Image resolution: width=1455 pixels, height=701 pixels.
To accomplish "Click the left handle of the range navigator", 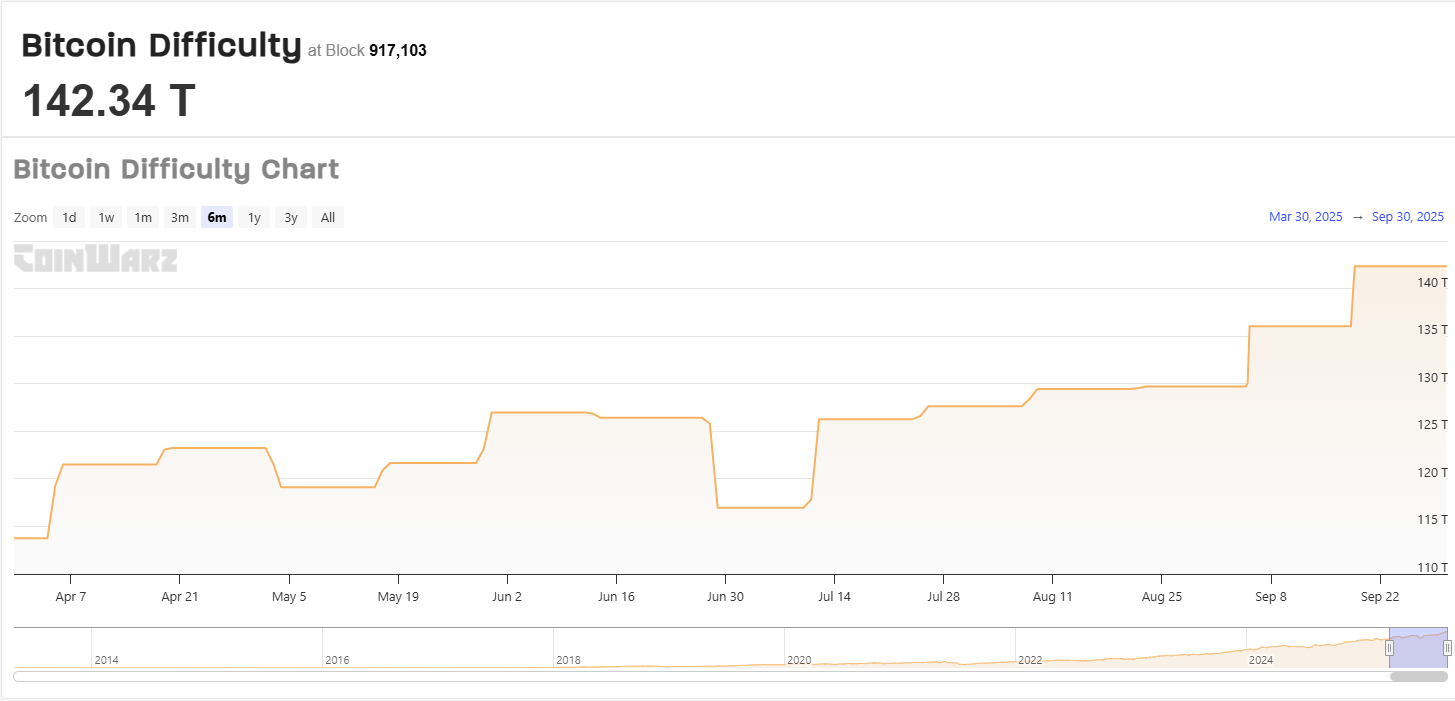I will pos(1389,647).
